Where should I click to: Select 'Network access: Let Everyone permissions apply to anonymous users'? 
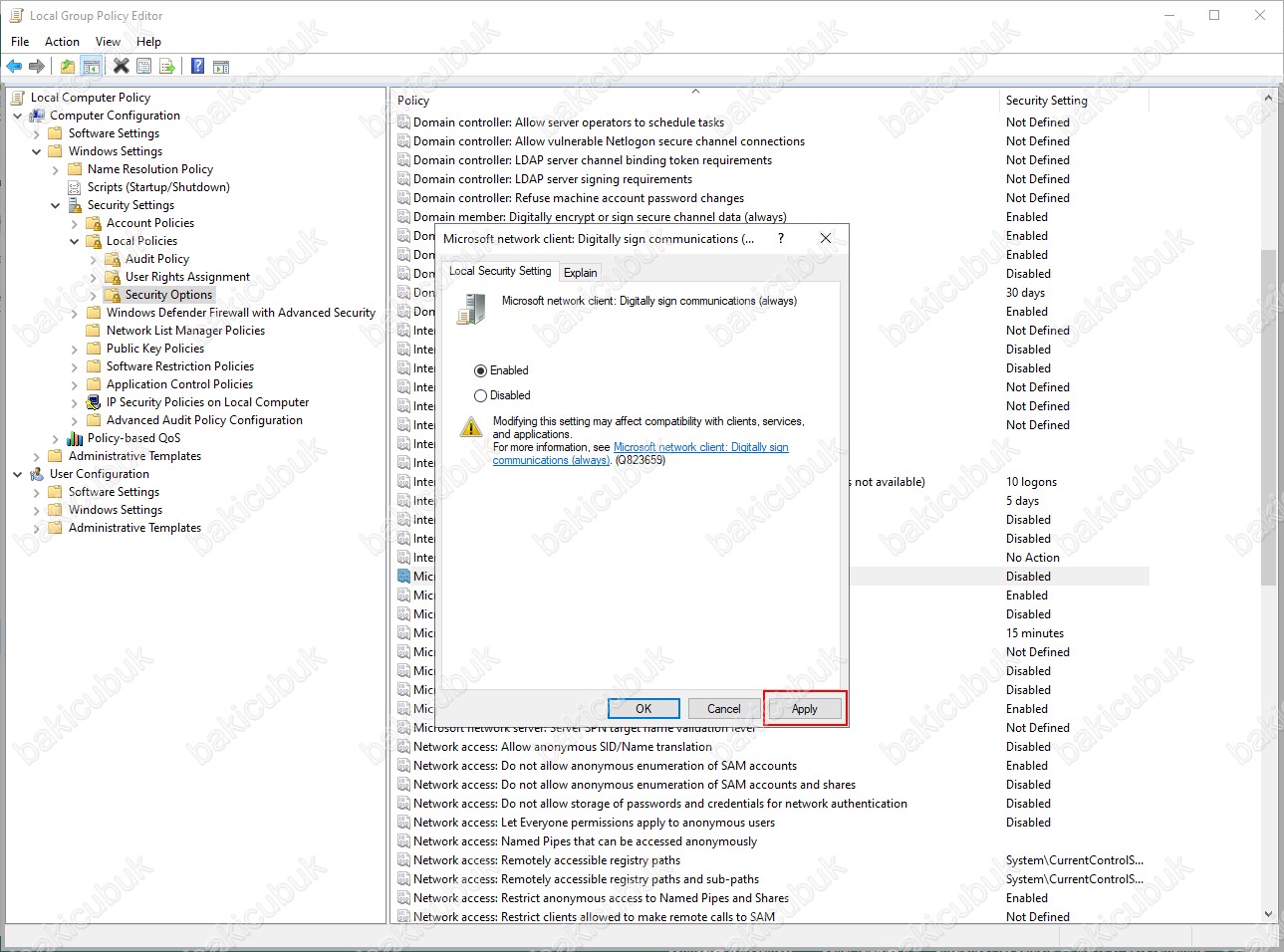tap(594, 823)
